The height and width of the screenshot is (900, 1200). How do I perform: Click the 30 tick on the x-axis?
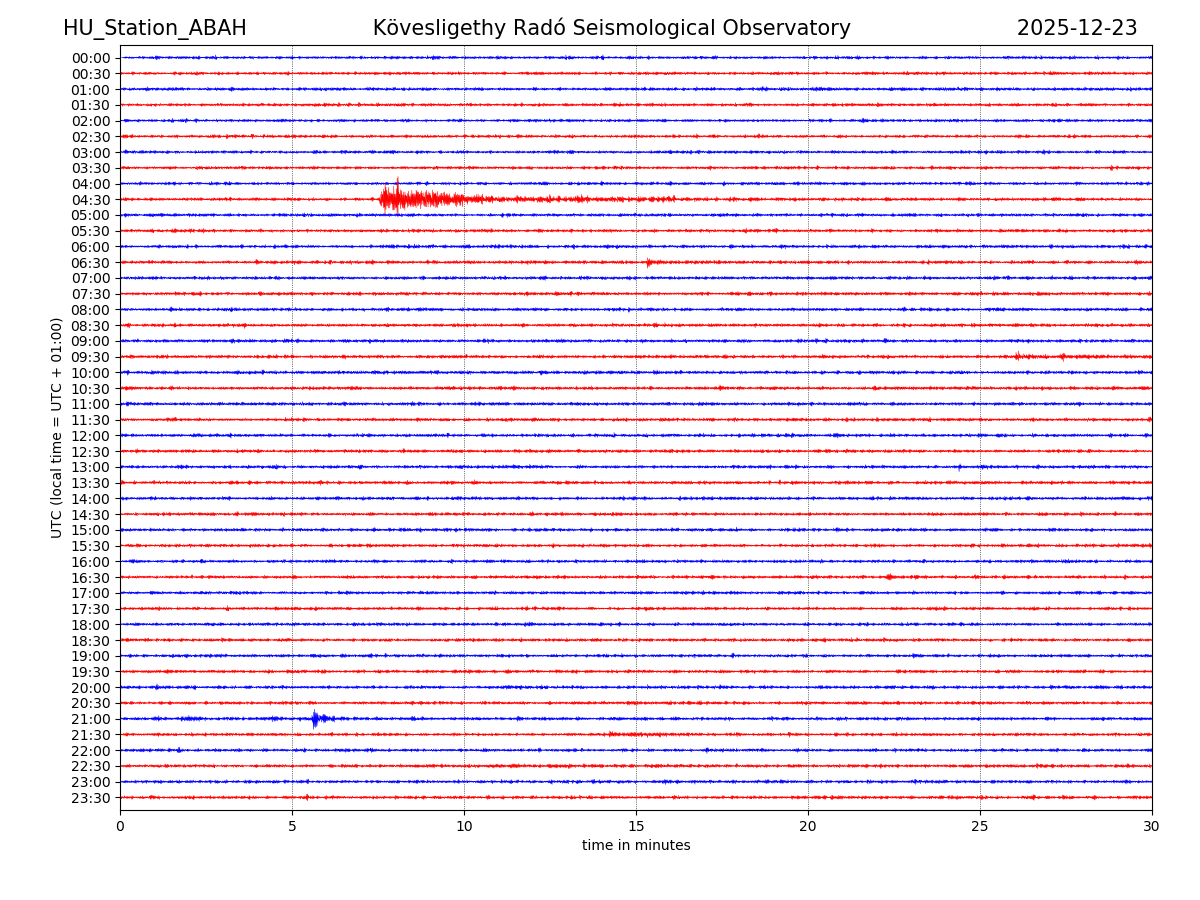1152,826
